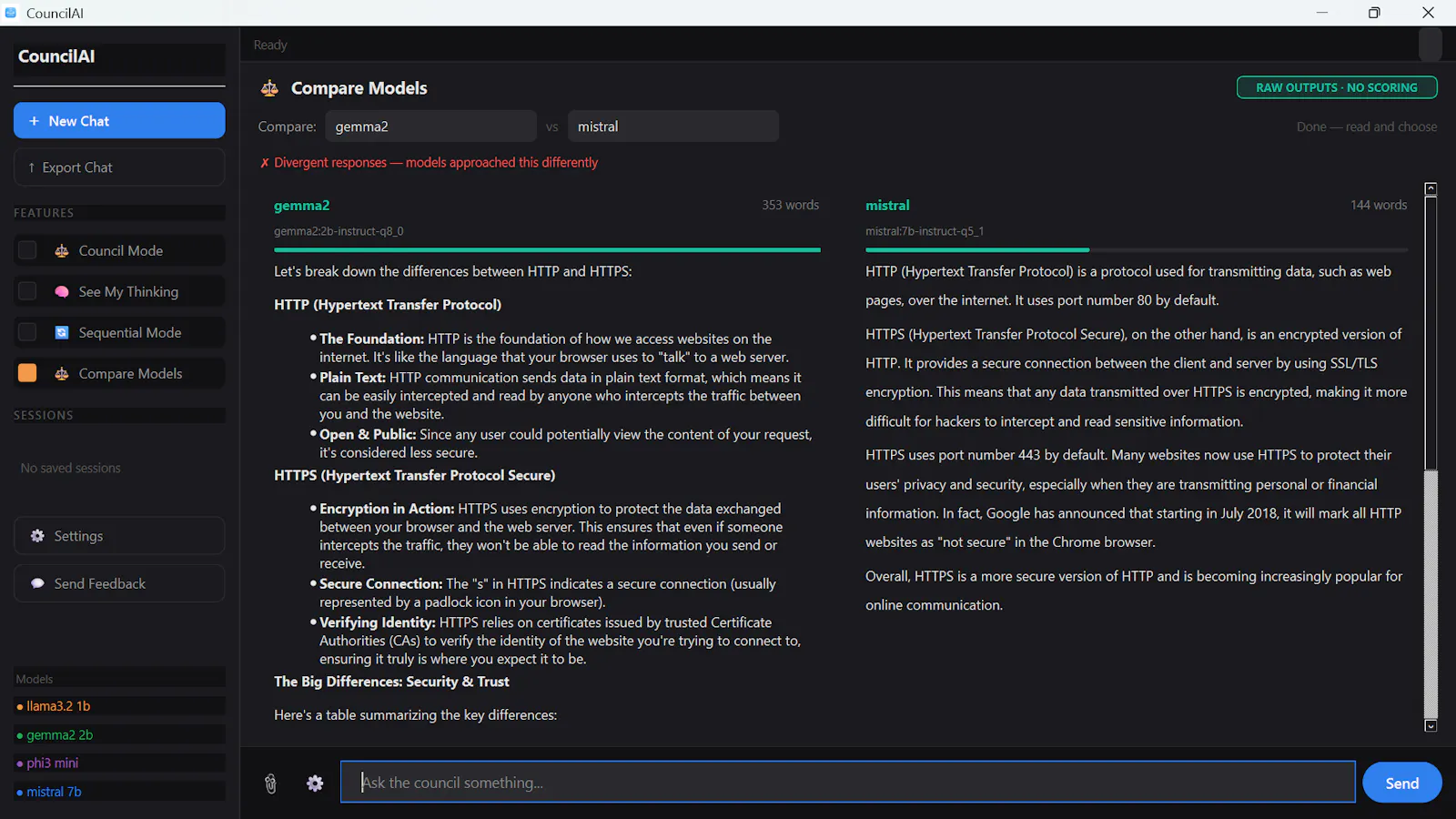
Task: Click the Council Mode scales icon
Action: point(62,251)
